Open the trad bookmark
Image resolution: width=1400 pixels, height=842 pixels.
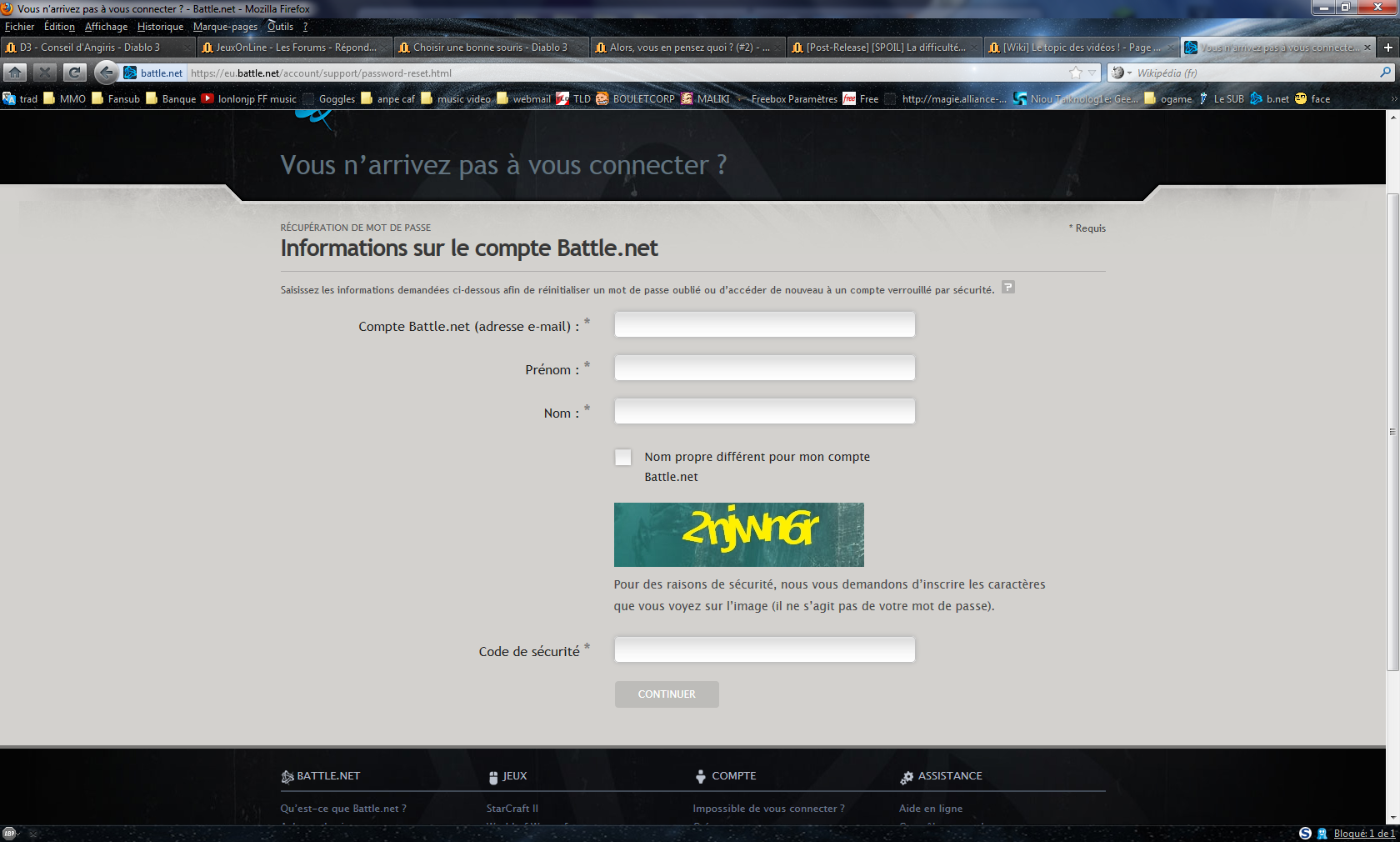(20, 98)
